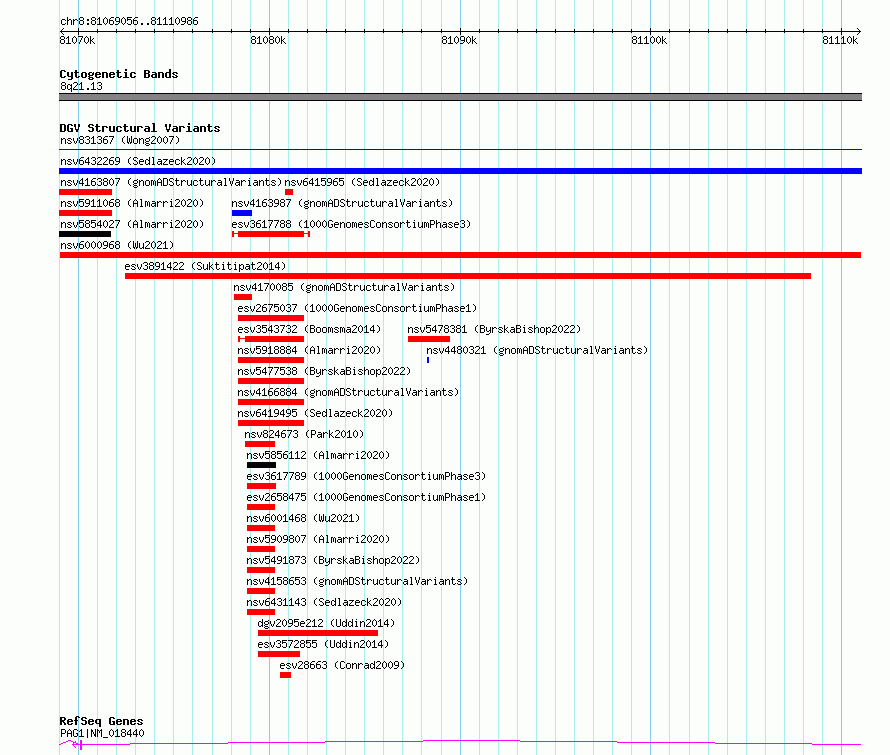Click nsv824673 (Park2010) label
Image resolution: width=890 pixels, height=755 pixels.
coord(304,434)
